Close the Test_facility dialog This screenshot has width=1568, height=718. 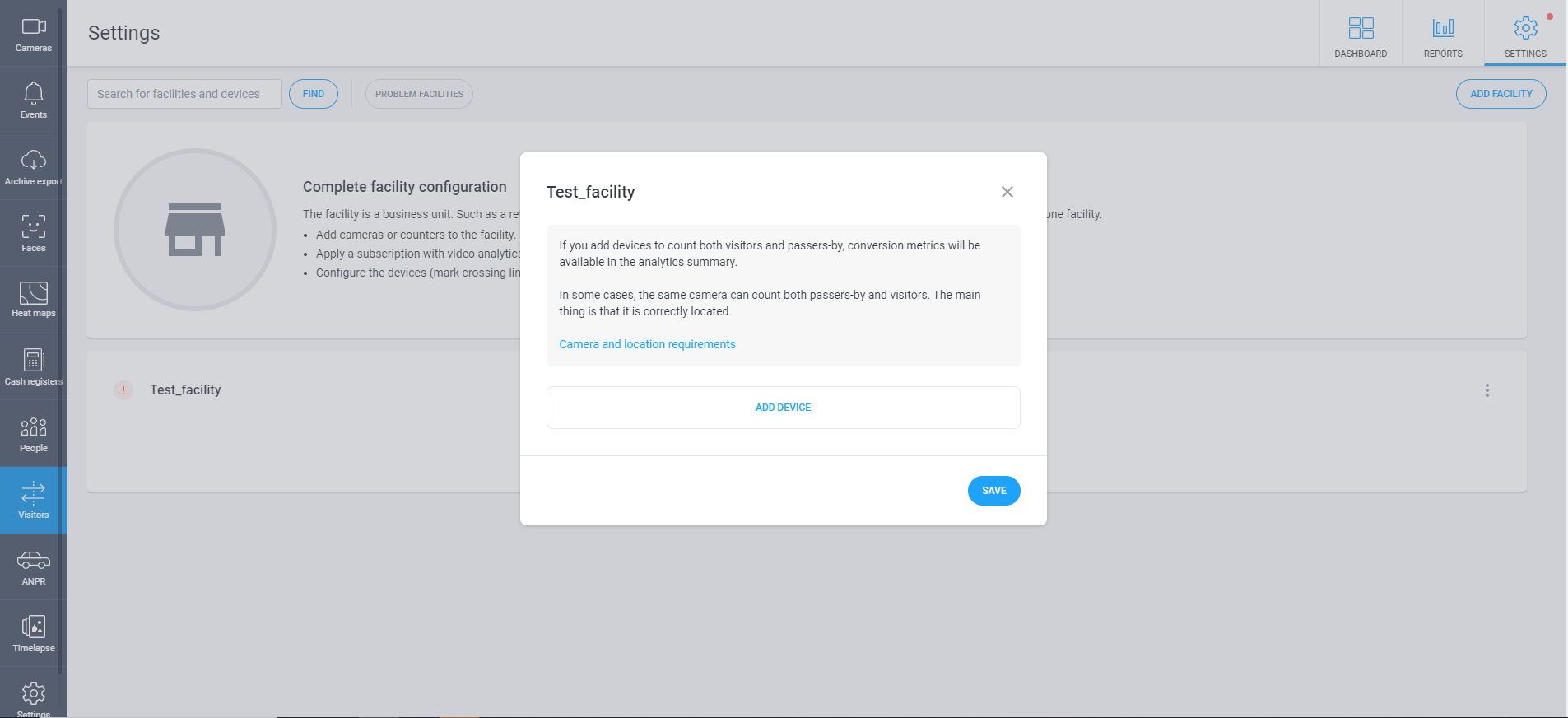(x=1007, y=192)
